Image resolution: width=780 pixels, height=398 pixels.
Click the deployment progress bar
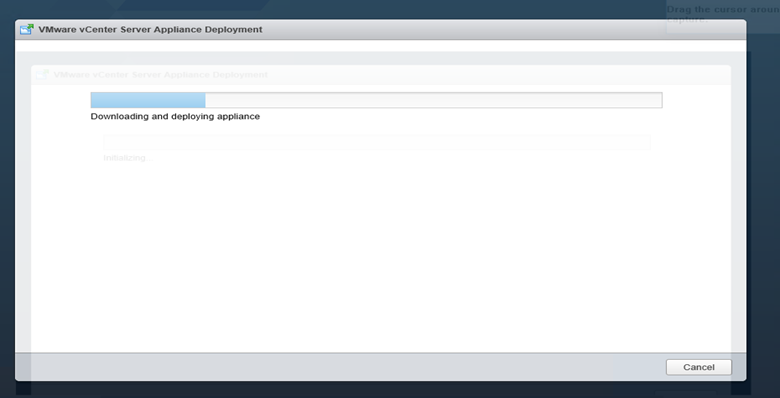tap(376, 100)
